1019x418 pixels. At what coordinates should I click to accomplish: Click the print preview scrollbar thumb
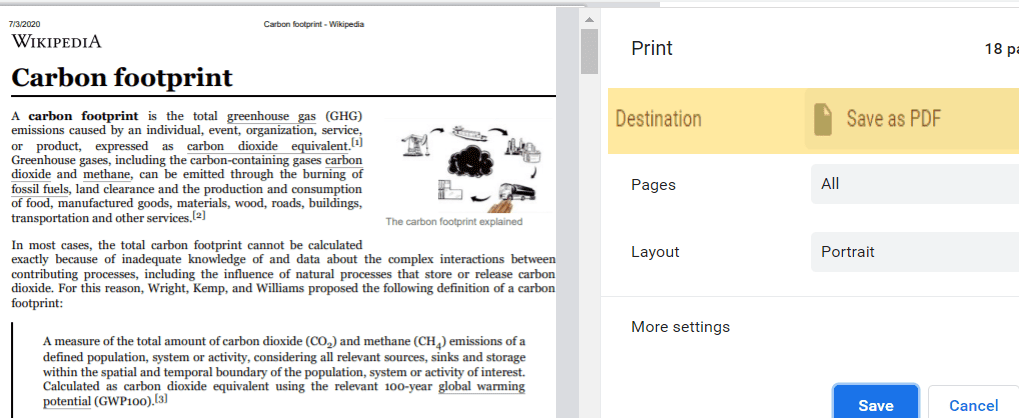click(589, 52)
